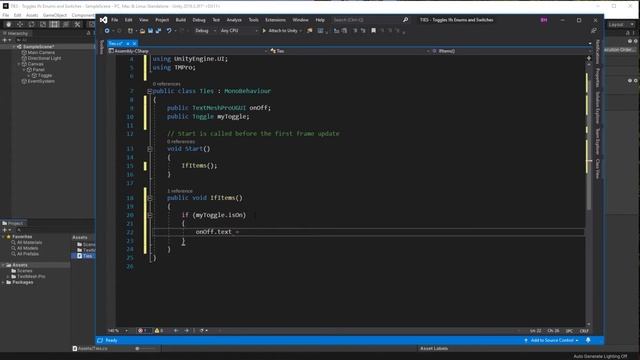Image resolution: width=640 pixels, height=360 pixels.
Task: Open Visual Studio Edit menu
Action: coord(129,20)
